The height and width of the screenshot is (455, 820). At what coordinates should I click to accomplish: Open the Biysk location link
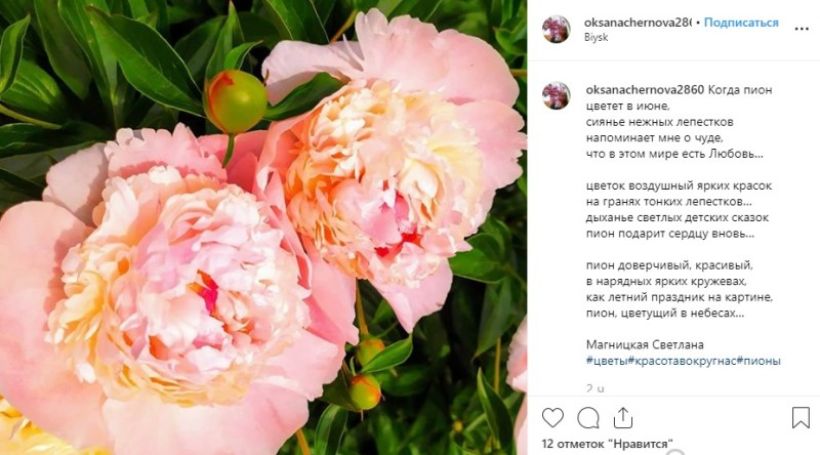click(x=596, y=38)
